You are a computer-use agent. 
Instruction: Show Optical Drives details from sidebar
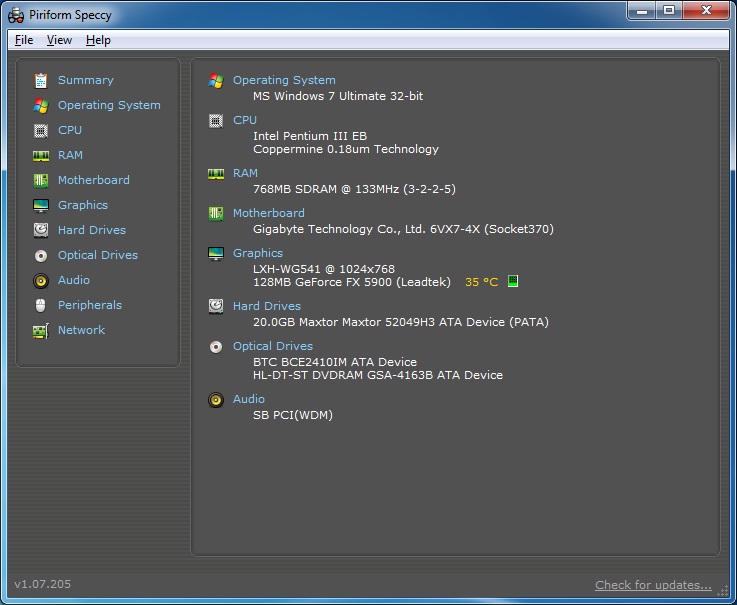[x=98, y=255]
